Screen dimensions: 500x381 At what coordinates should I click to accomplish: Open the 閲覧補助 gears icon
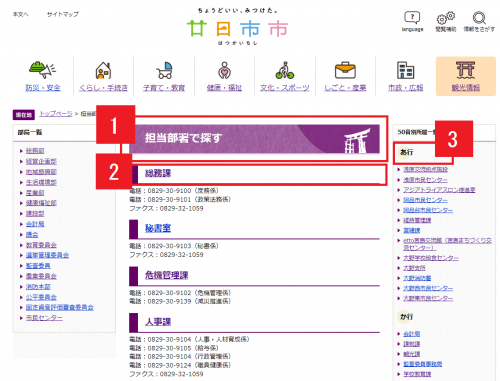pos(446,18)
